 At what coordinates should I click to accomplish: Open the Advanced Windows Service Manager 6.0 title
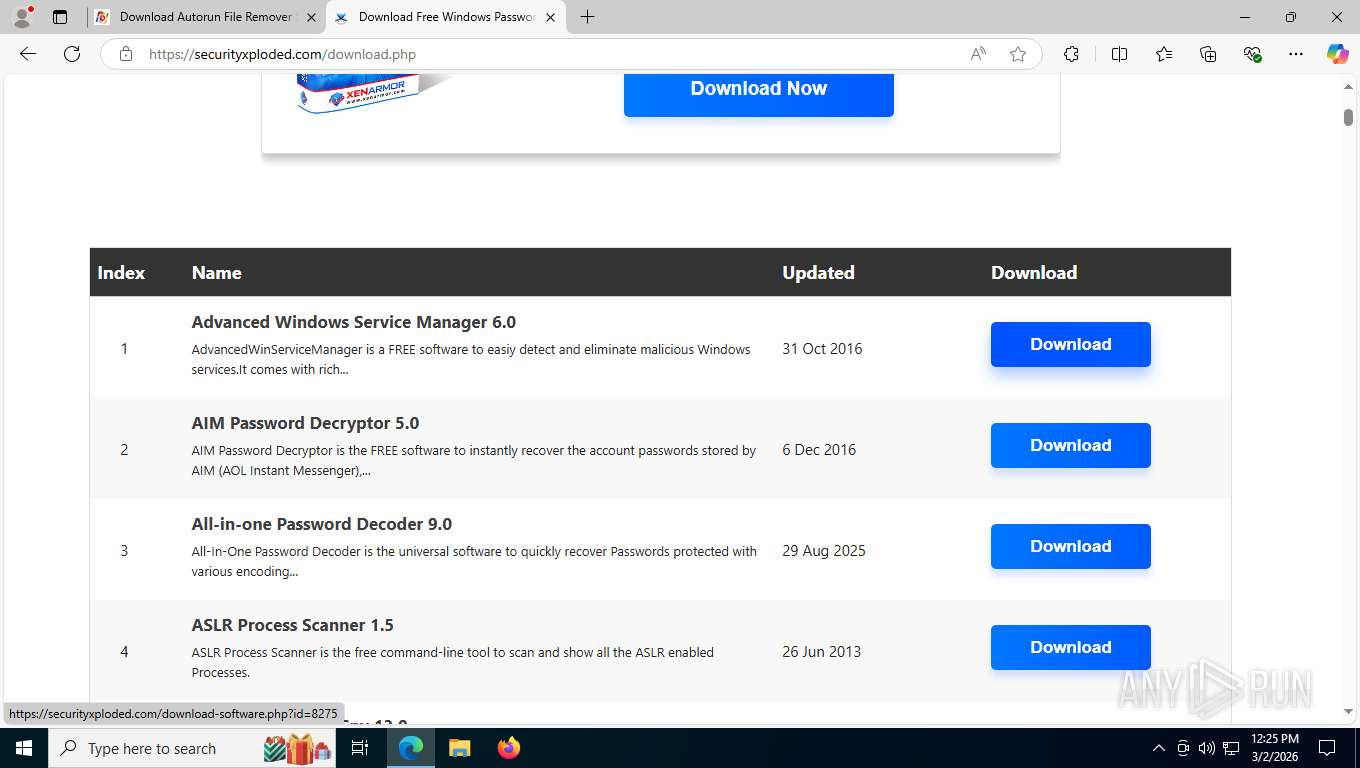click(354, 322)
